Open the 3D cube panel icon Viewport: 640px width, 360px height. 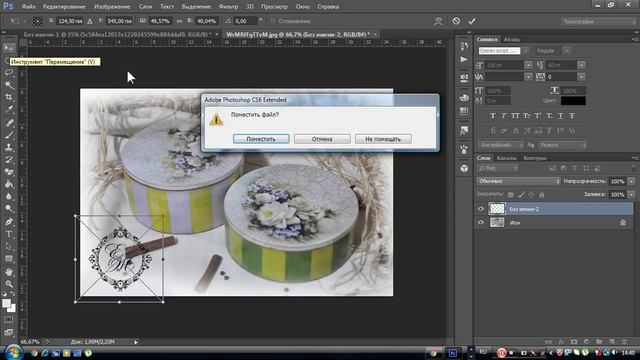(x=464, y=169)
